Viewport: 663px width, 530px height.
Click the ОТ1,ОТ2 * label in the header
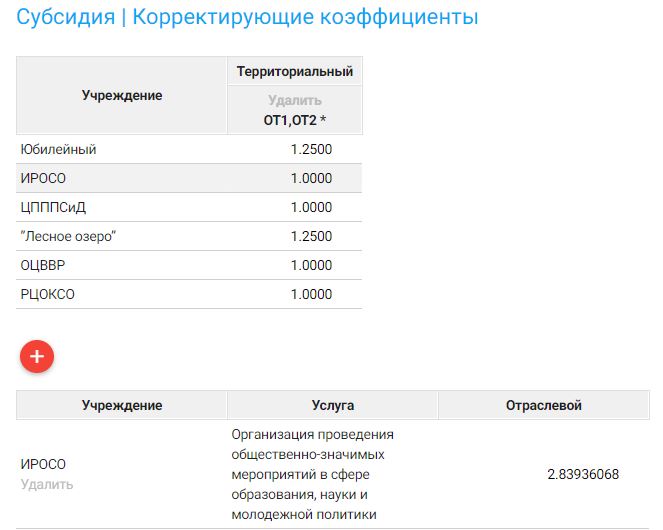(x=294, y=120)
